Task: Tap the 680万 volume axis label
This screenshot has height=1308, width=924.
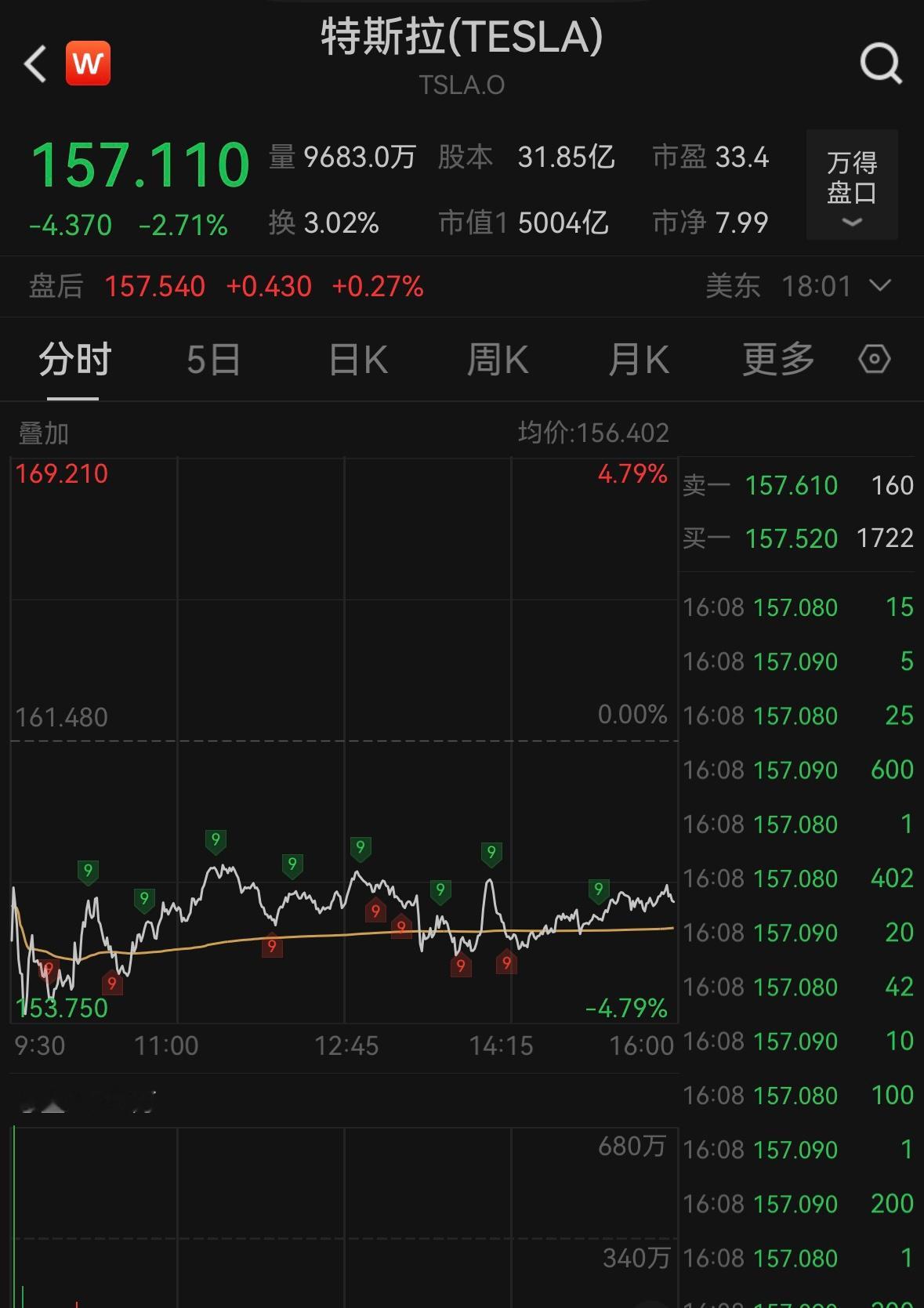Action: tap(632, 1147)
